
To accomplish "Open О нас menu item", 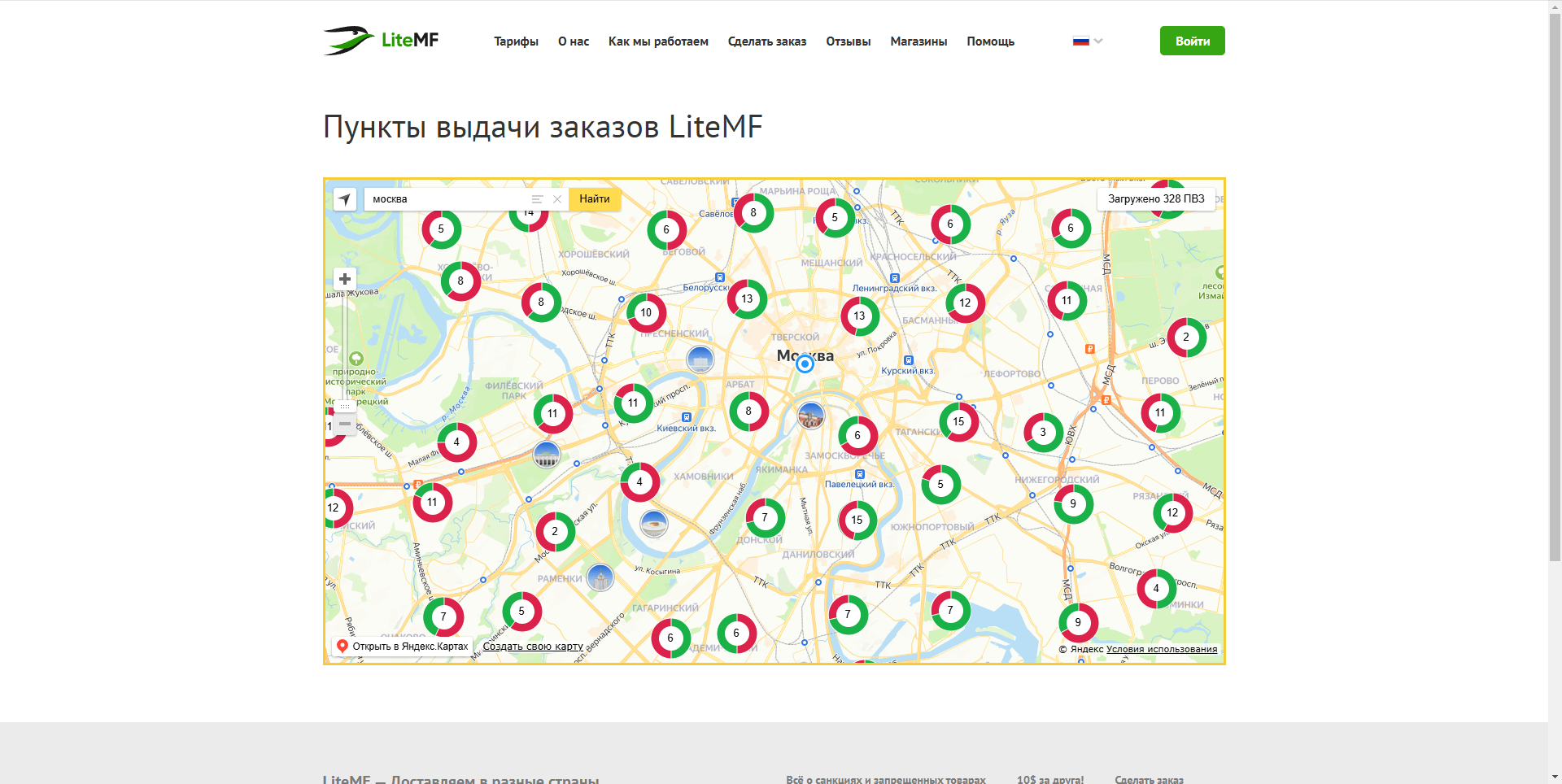I will click(574, 41).
